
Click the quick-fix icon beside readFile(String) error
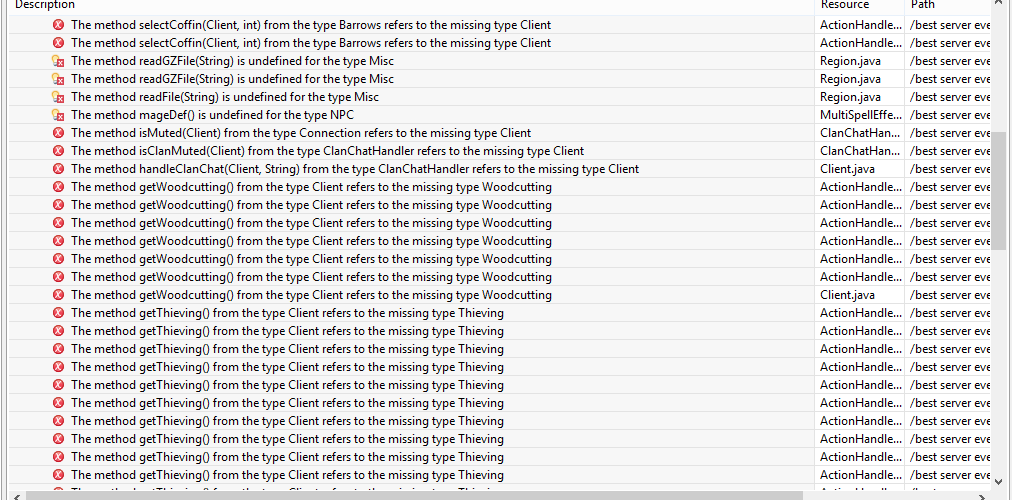[x=58, y=97]
